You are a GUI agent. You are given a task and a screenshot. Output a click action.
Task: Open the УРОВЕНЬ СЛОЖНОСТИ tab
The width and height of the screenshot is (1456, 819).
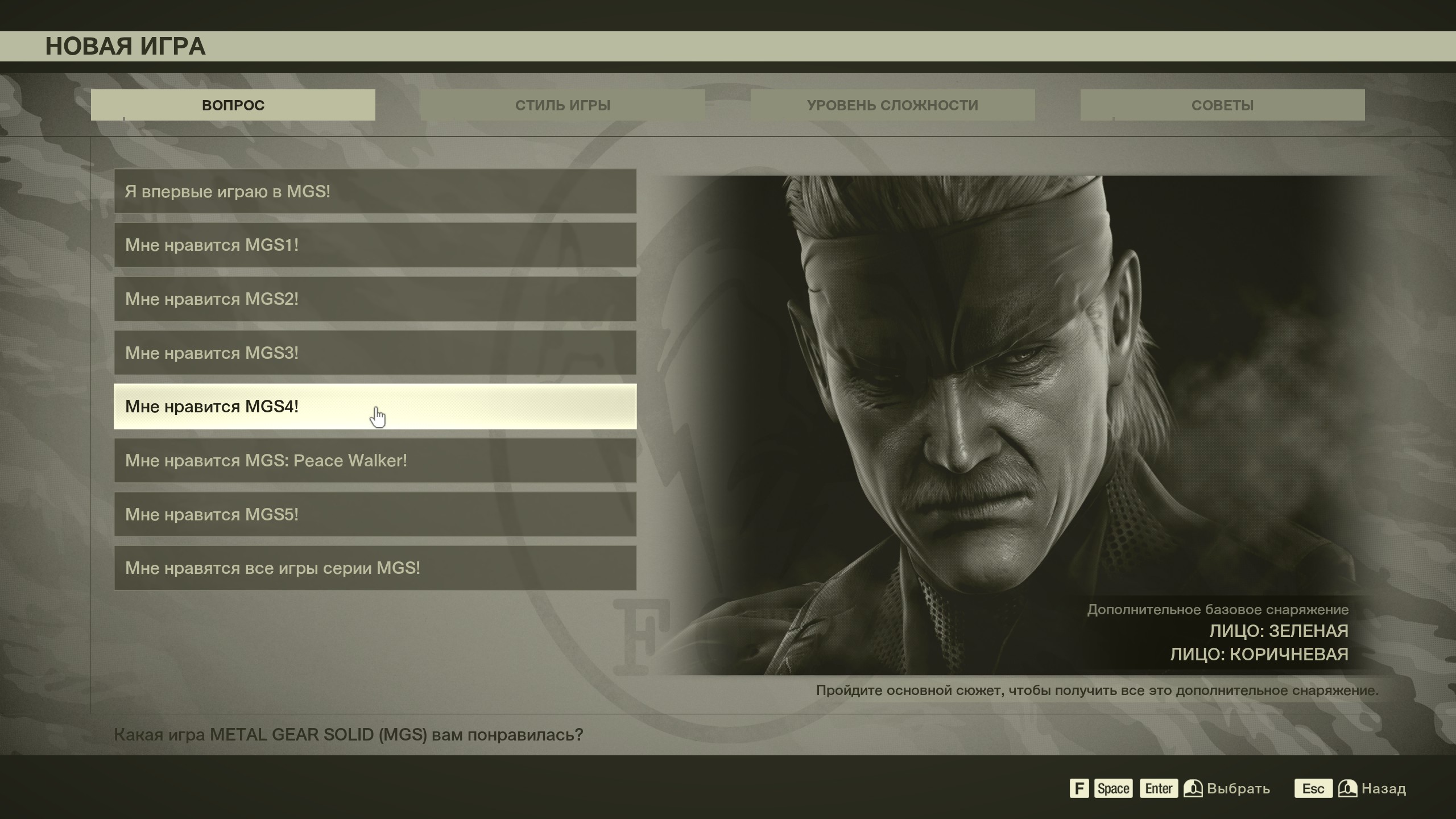[893, 105]
